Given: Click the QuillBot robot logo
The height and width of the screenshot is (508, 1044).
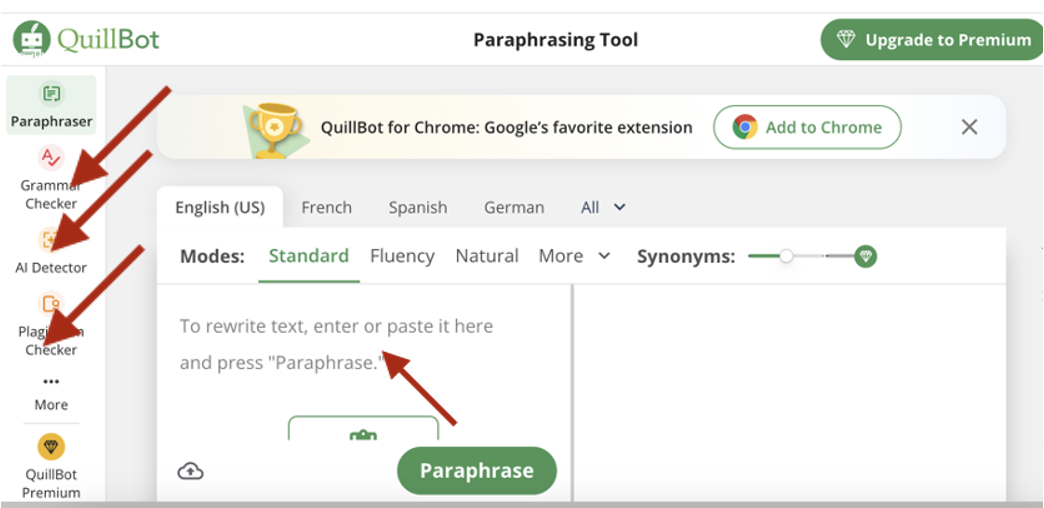Looking at the screenshot, I should pyautogui.click(x=31, y=39).
